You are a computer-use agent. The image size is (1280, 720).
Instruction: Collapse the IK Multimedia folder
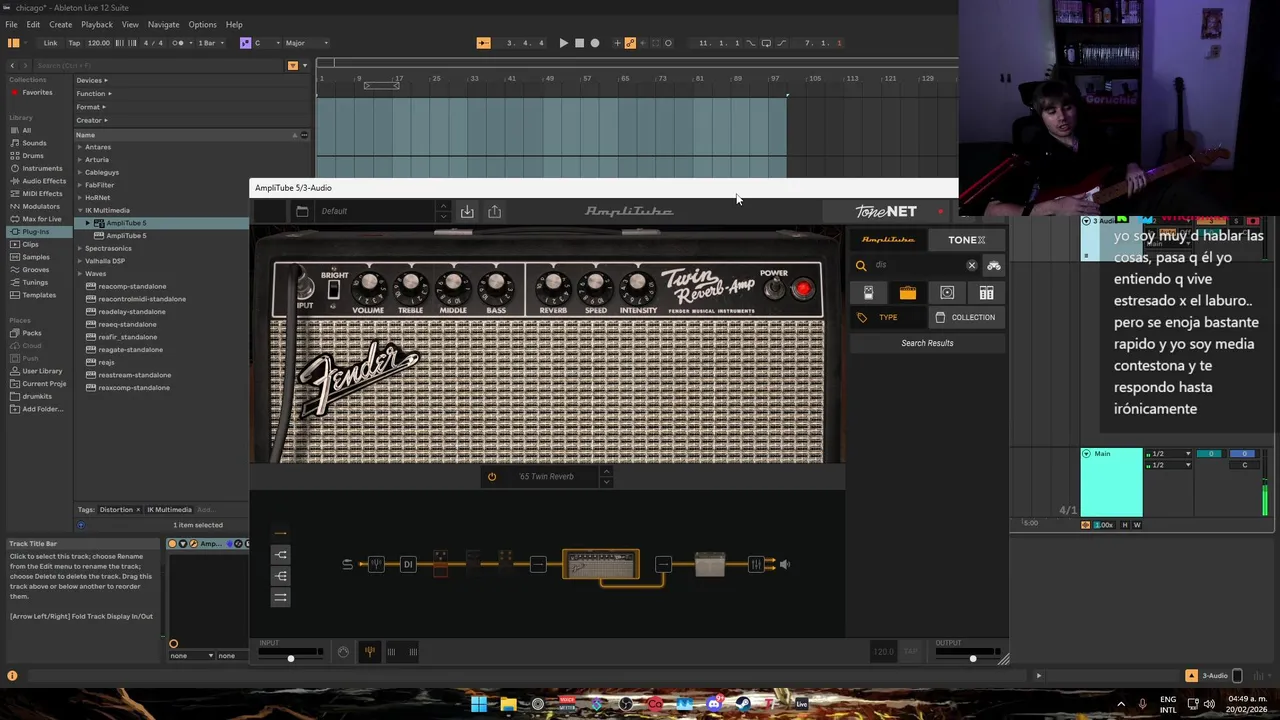click(x=80, y=210)
